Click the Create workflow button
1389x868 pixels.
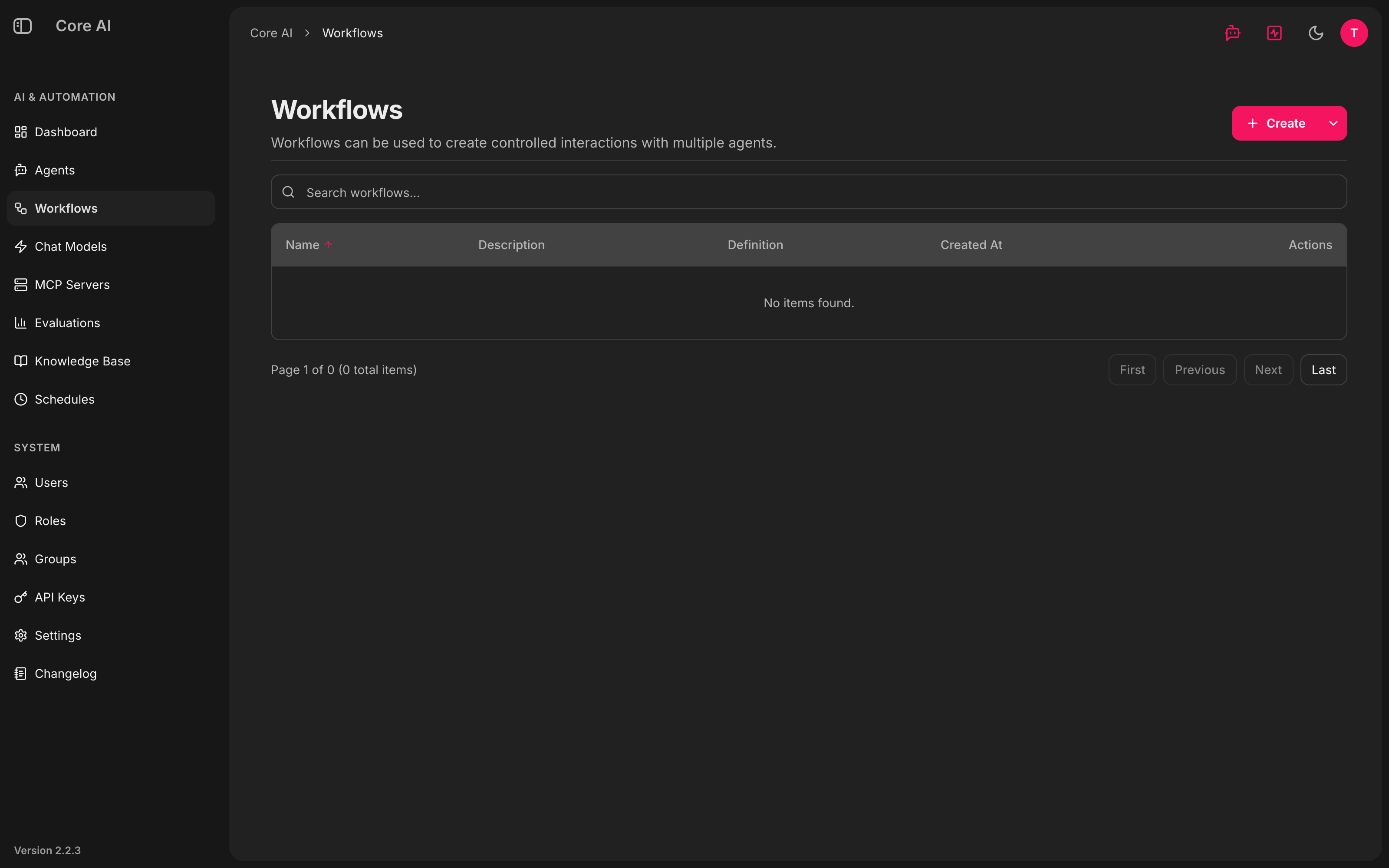point(1275,123)
